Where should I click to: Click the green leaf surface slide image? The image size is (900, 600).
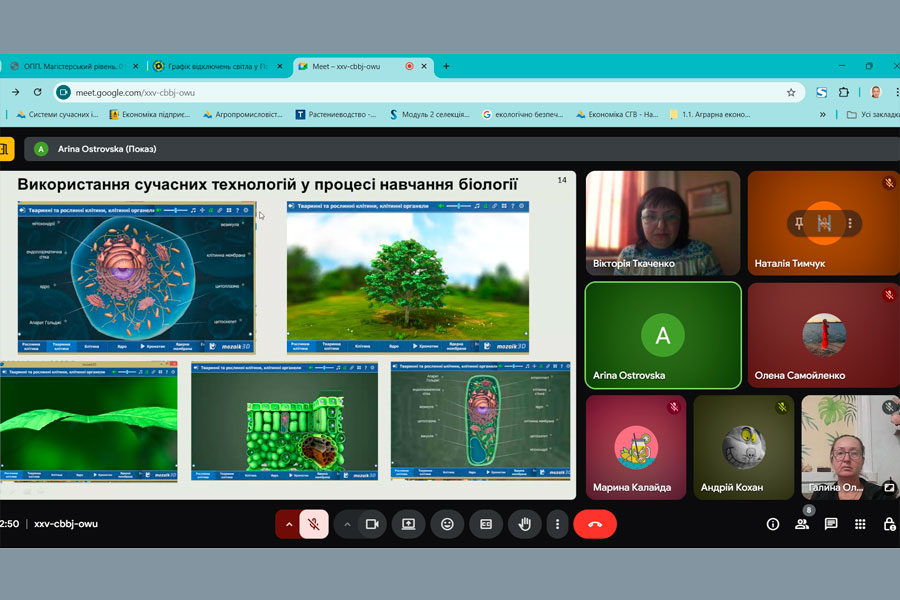(89, 421)
